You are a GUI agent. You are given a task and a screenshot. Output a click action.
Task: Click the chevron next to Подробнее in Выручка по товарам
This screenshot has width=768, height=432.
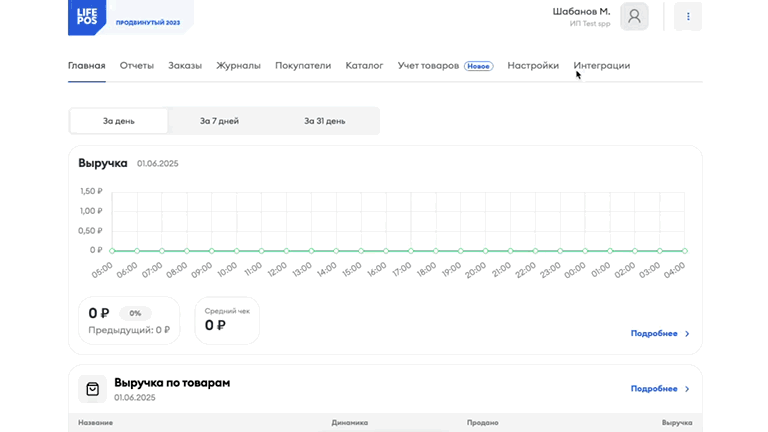(x=687, y=389)
